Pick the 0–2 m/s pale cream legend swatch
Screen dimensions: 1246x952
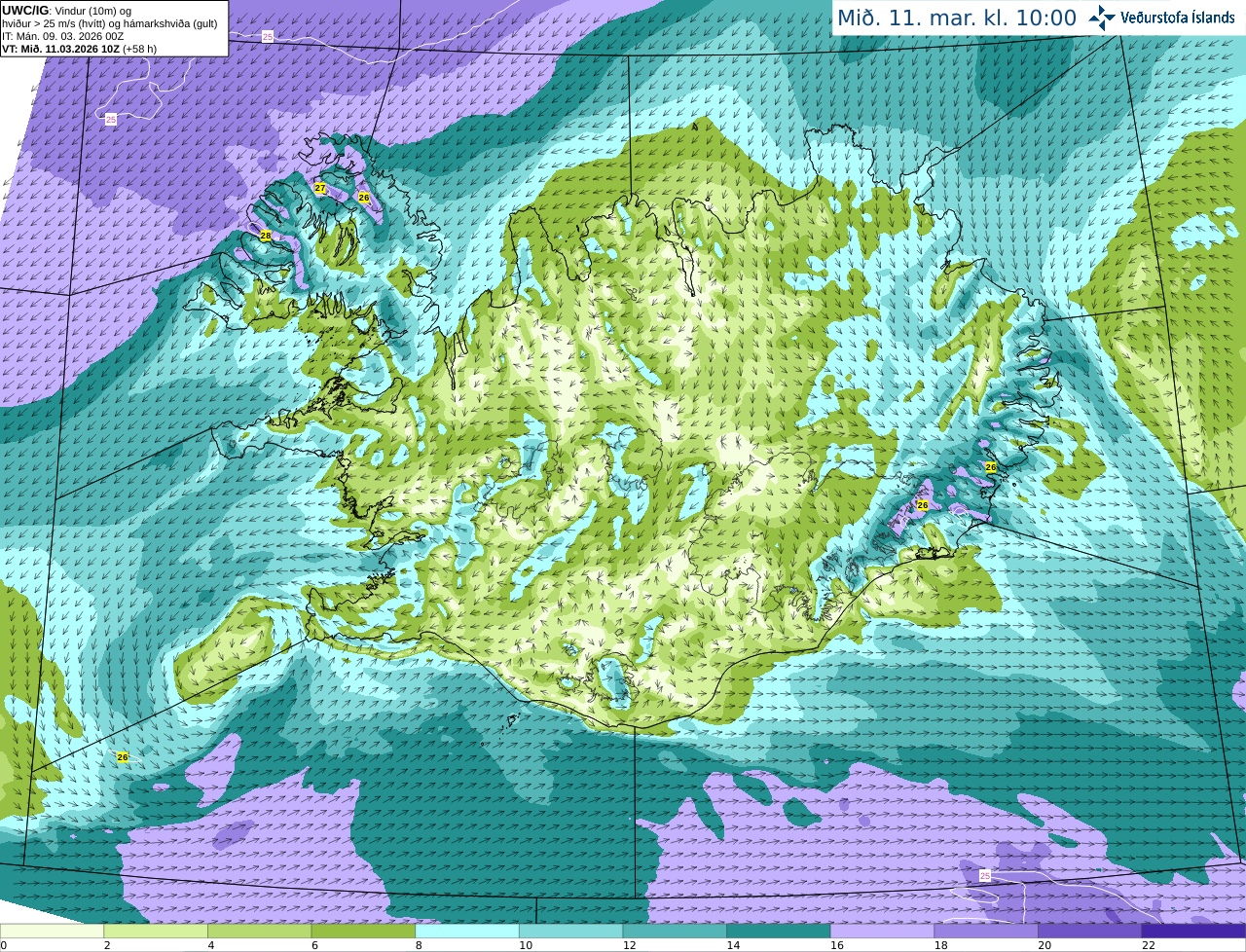point(52,931)
